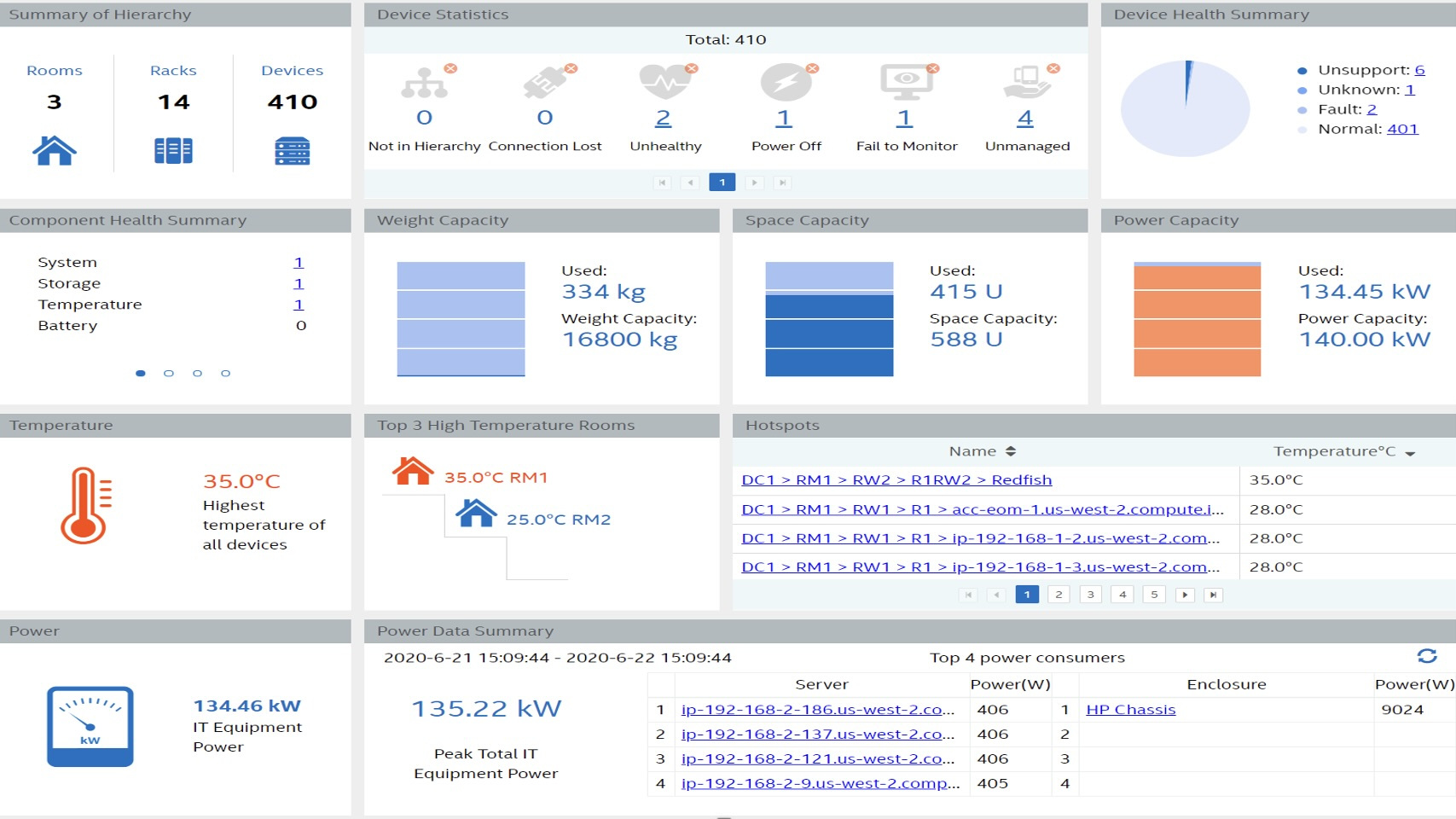This screenshot has width=1456, height=819.
Task: Open page 5 of Hotspots
Action: point(1154,595)
